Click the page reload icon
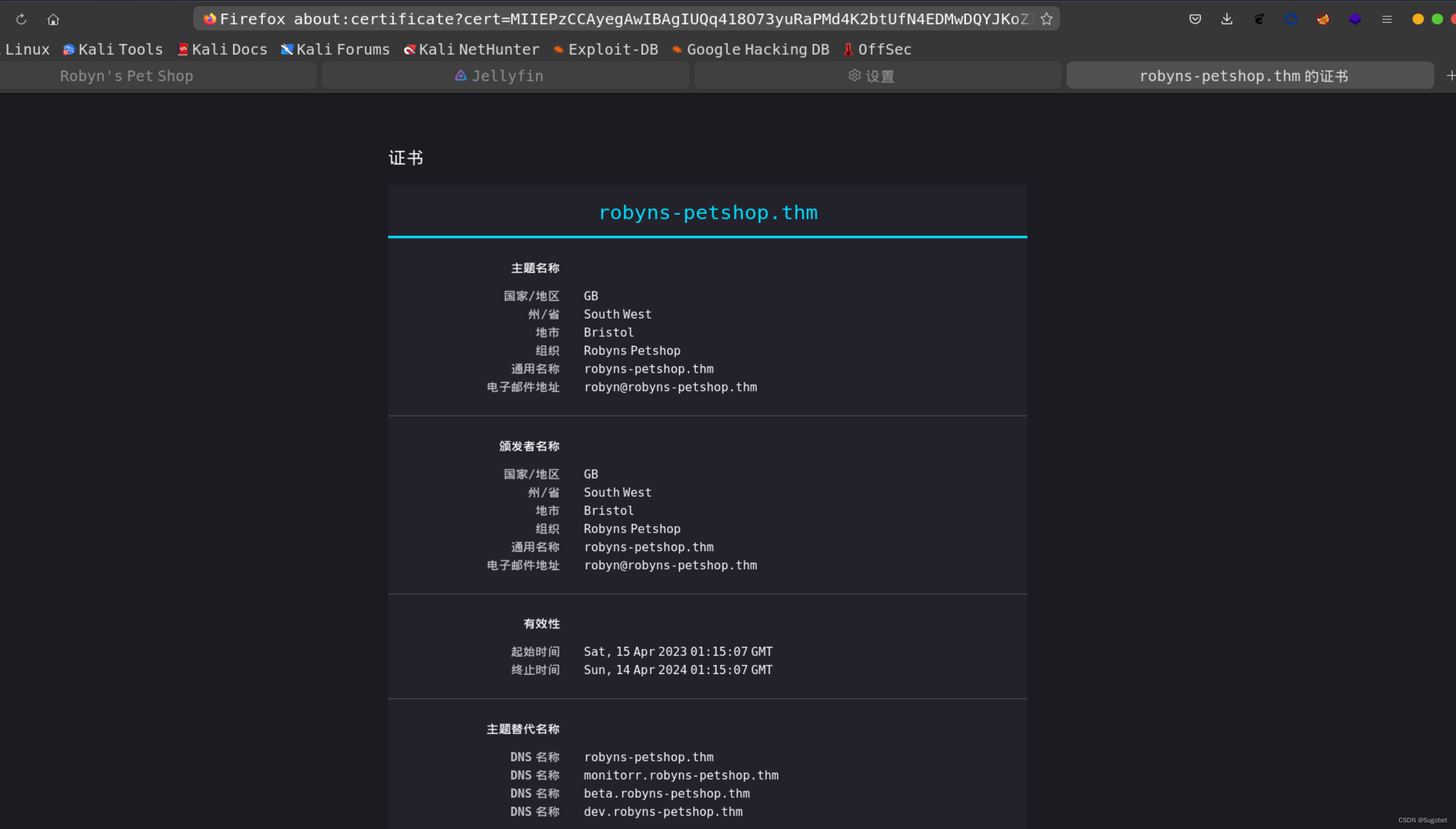Screen dimensions: 1456x829 point(21,19)
